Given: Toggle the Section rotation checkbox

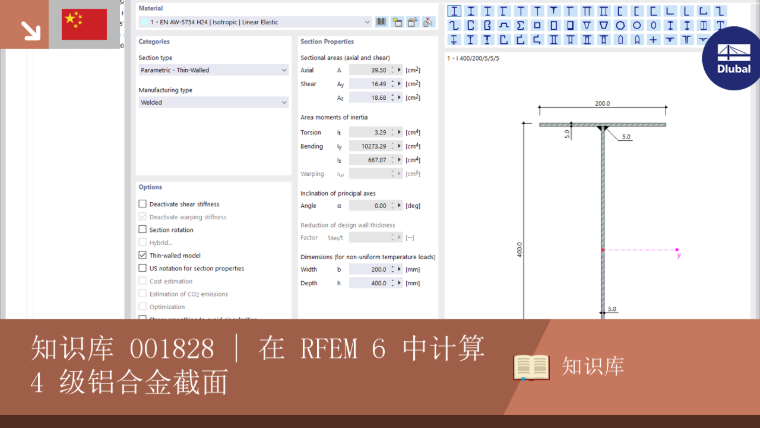Looking at the screenshot, I should pyautogui.click(x=142, y=229).
